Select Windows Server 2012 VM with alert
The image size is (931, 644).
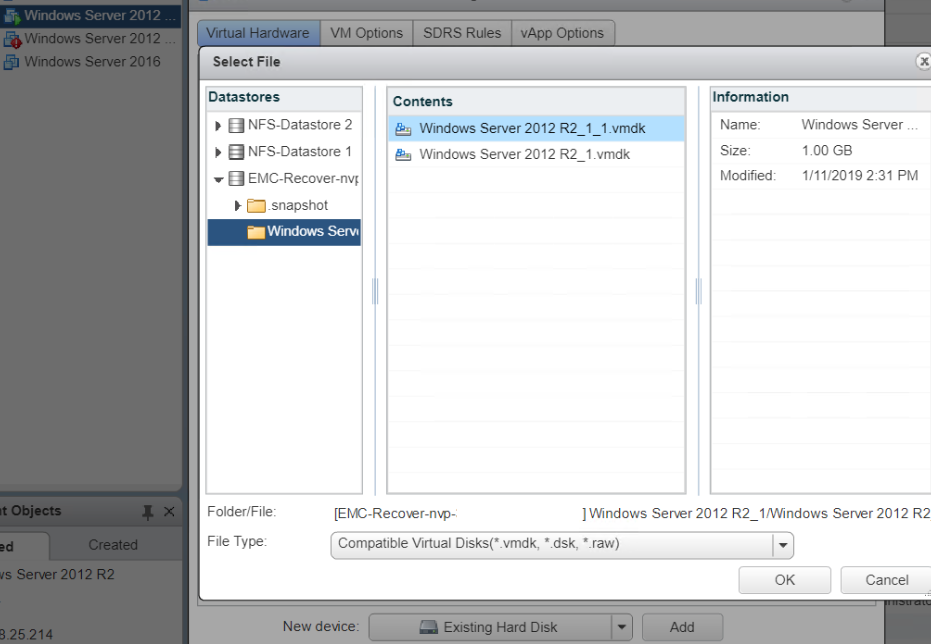click(x=99, y=39)
